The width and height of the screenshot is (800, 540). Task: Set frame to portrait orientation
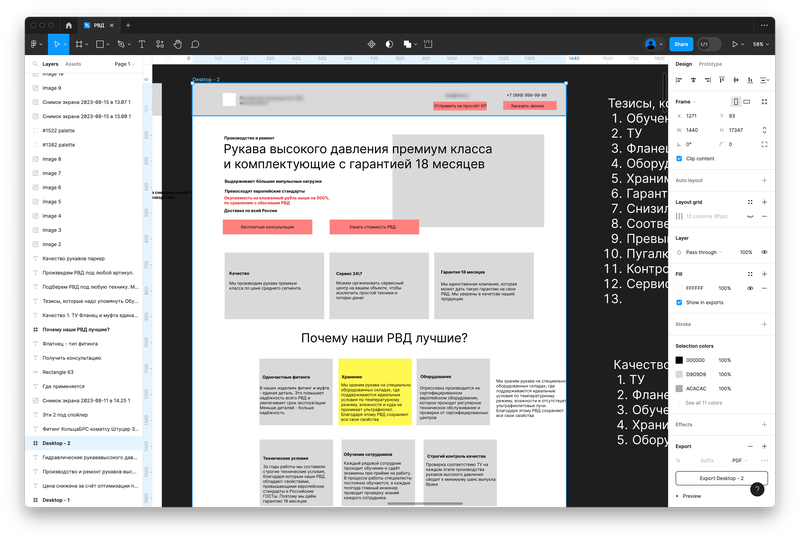click(x=736, y=102)
